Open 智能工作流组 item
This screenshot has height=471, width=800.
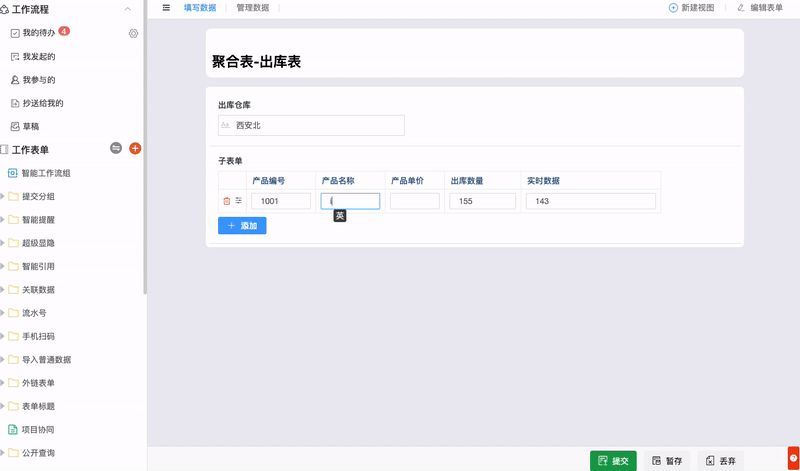click(45, 173)
